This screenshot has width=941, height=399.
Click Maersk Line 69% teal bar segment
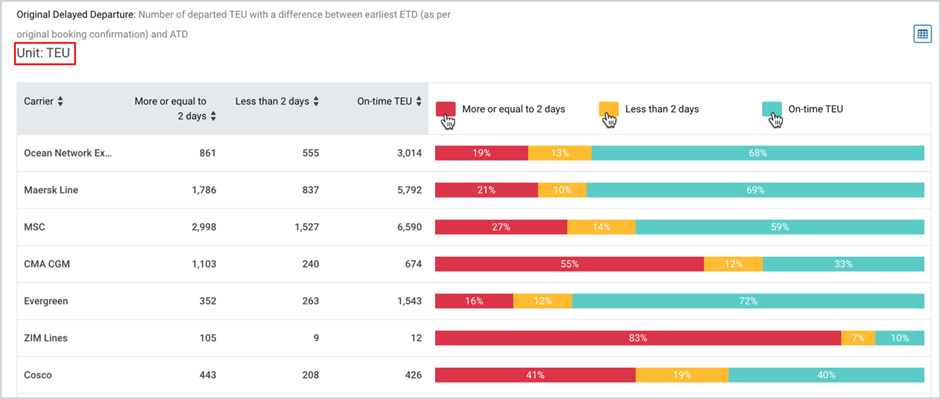click(x=756, y=190)
